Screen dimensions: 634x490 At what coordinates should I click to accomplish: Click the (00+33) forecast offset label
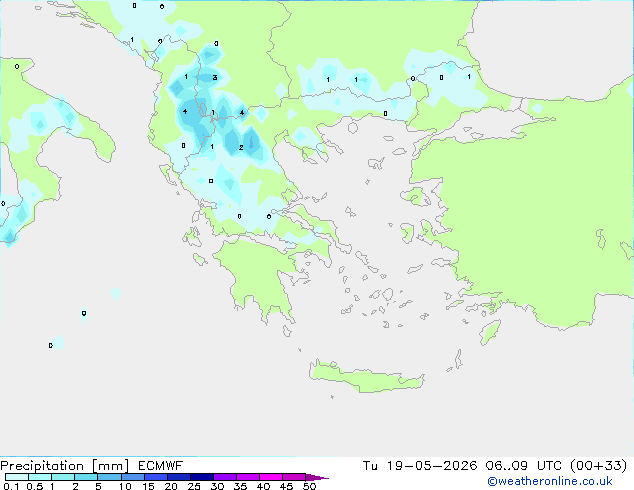pyautogui.click(x=598, y=465)
